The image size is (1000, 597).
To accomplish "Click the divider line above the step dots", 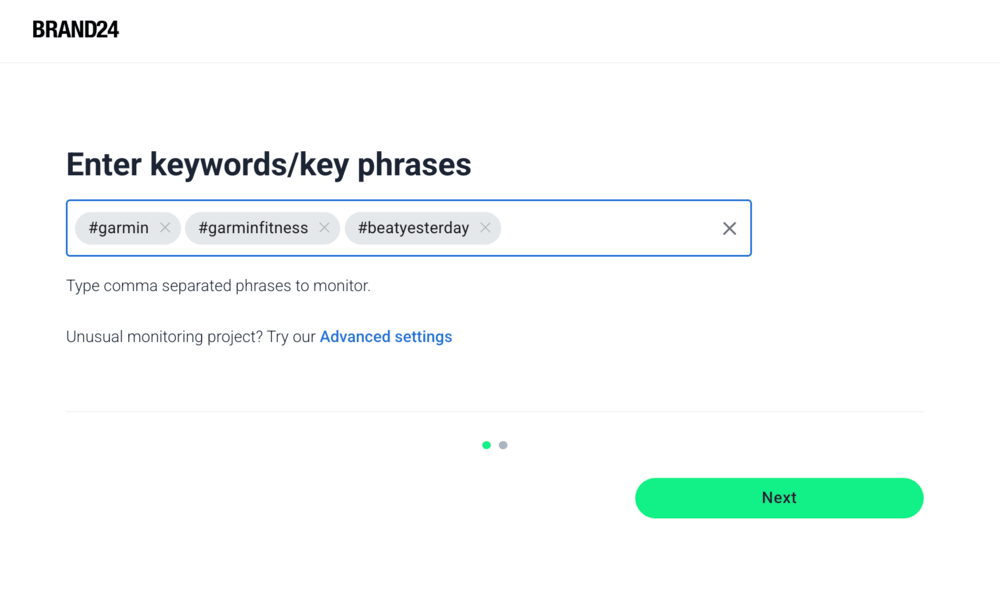I will click(x=494, y=411).
